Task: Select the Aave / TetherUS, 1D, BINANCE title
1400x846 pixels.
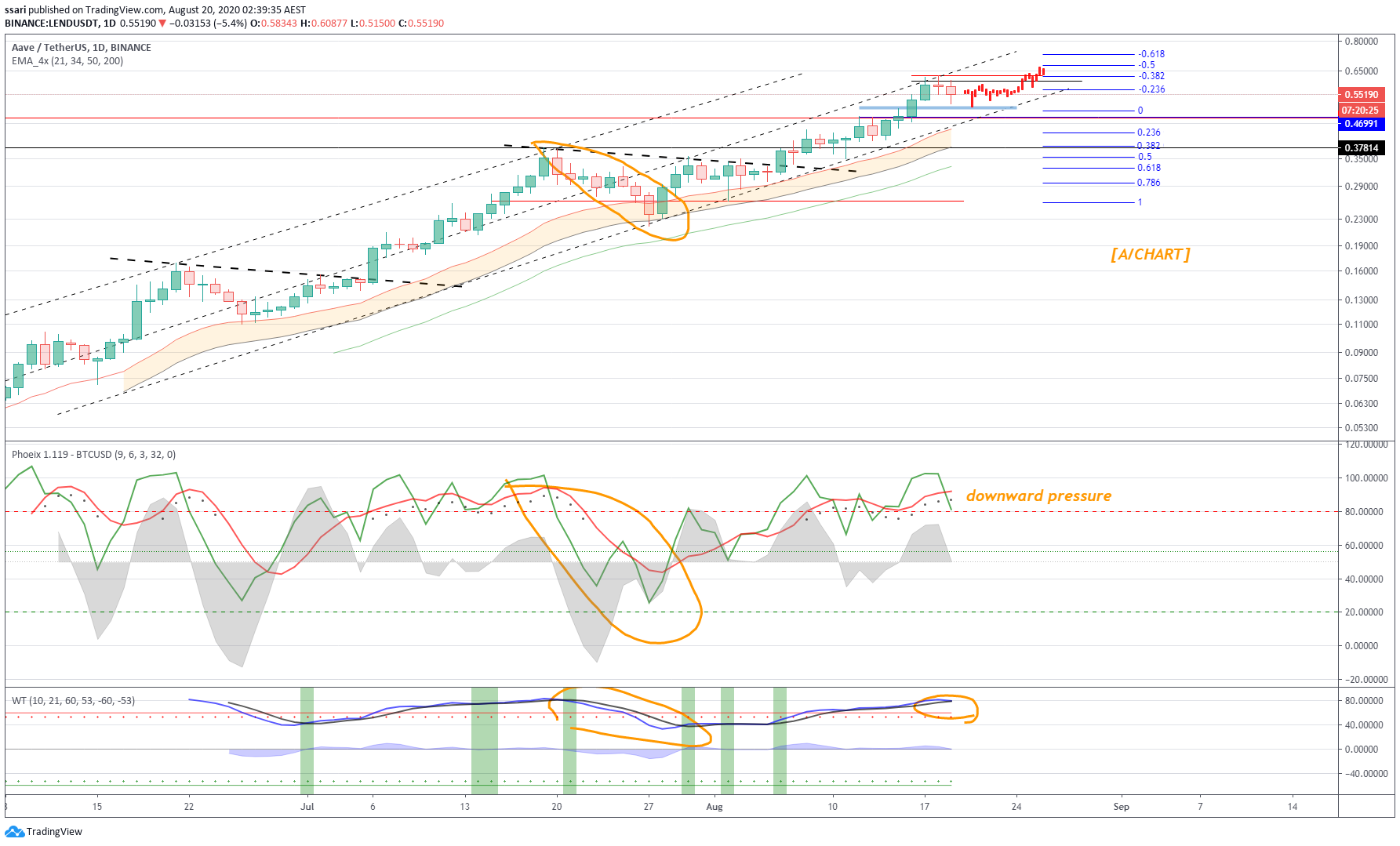Action: pos(82,48)
